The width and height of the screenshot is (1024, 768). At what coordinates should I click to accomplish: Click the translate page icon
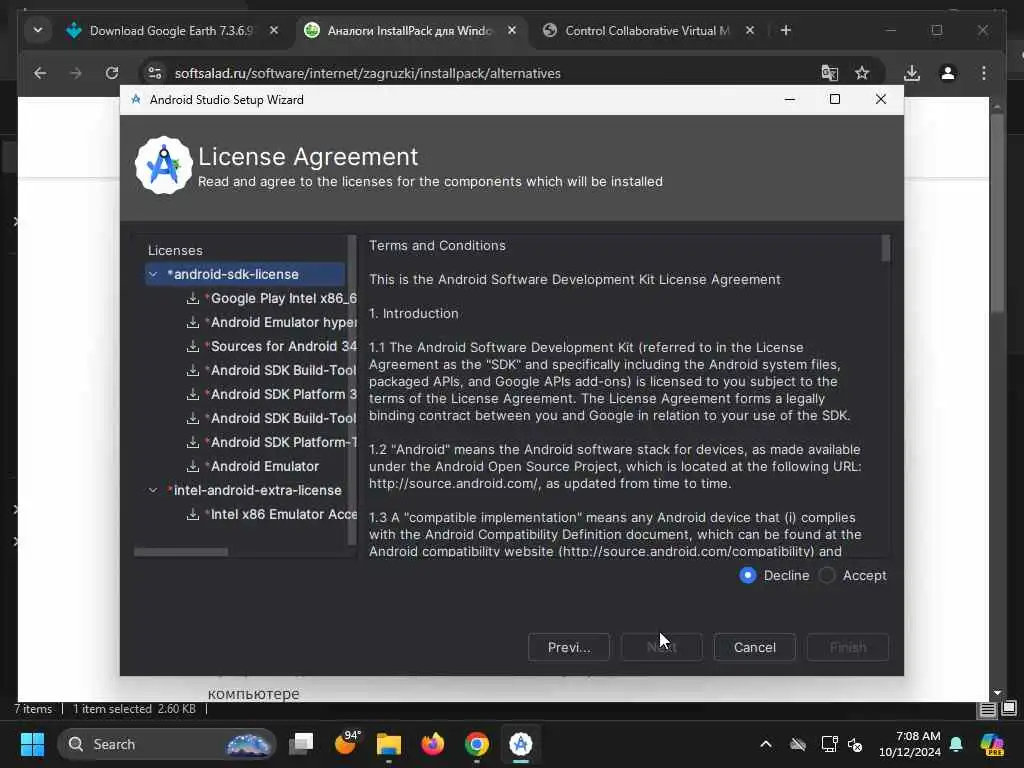(x=829, y=73)
